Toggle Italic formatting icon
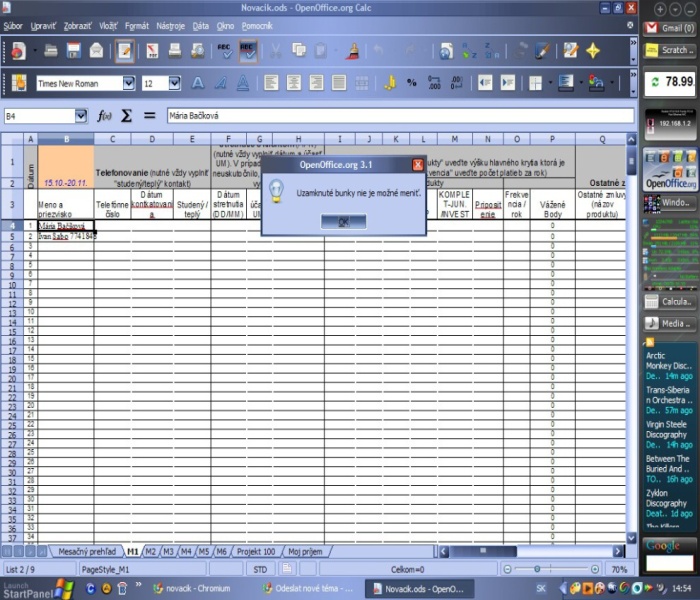Screen dimensions: 700x600 pyautogui.click(x=221, y=83)
